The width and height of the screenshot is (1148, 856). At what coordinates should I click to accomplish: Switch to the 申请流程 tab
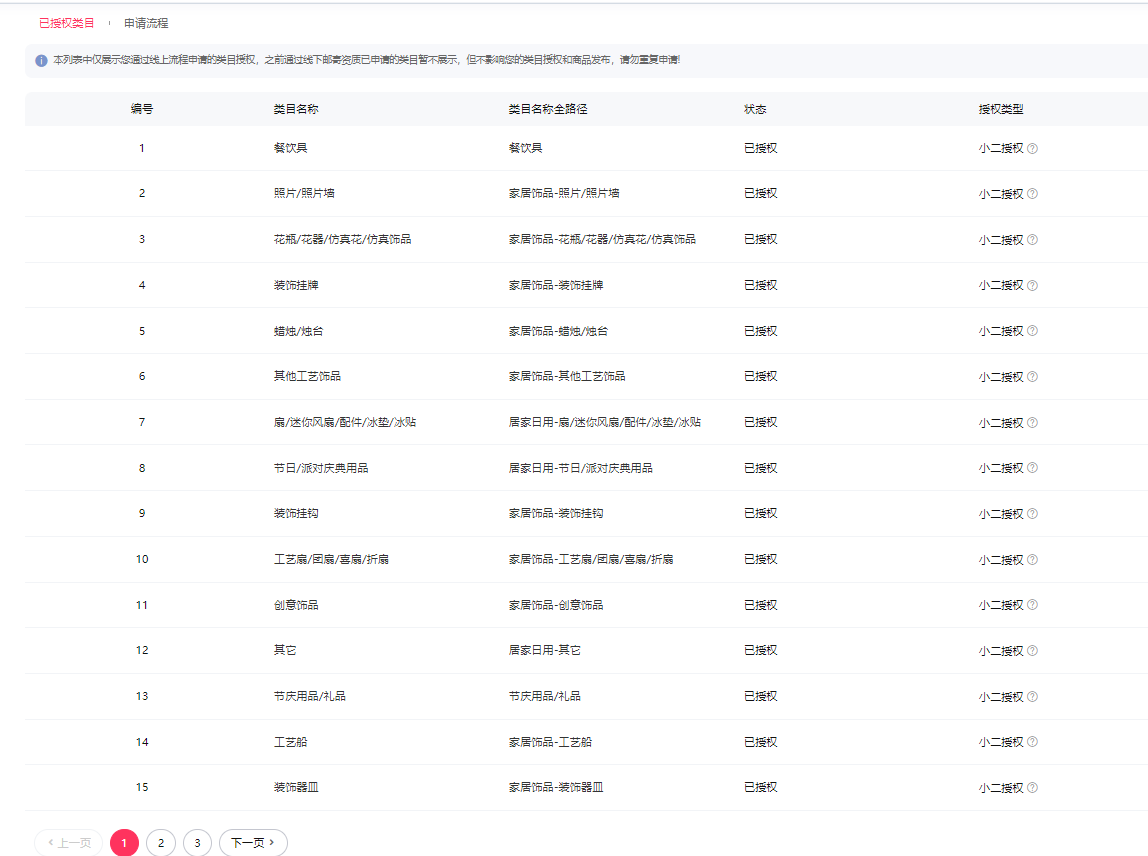tap(146, 23)
